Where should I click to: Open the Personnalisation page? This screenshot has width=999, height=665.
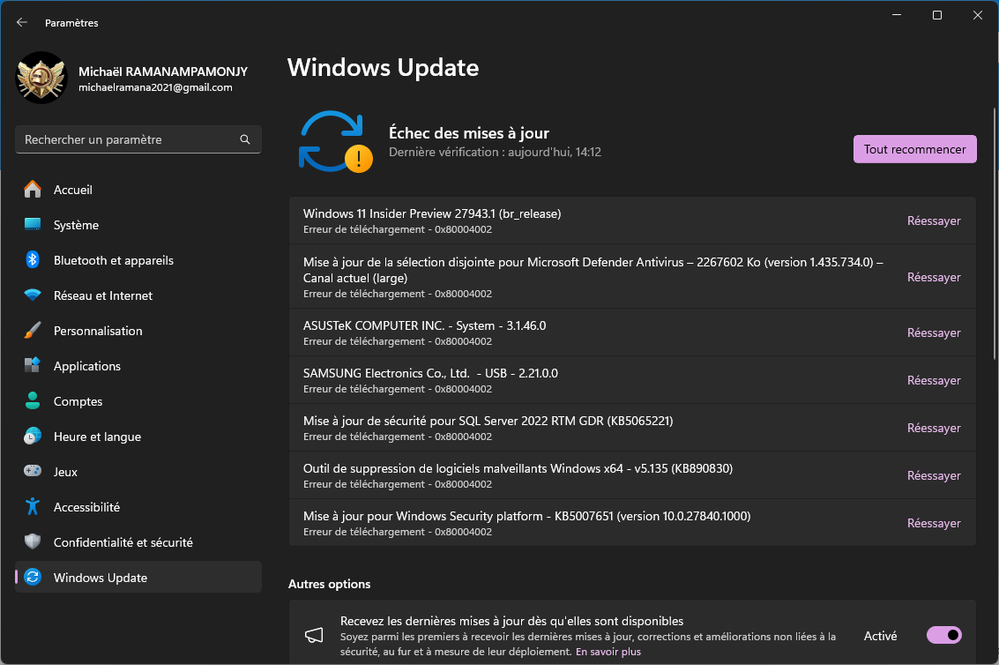click(138, 331)
